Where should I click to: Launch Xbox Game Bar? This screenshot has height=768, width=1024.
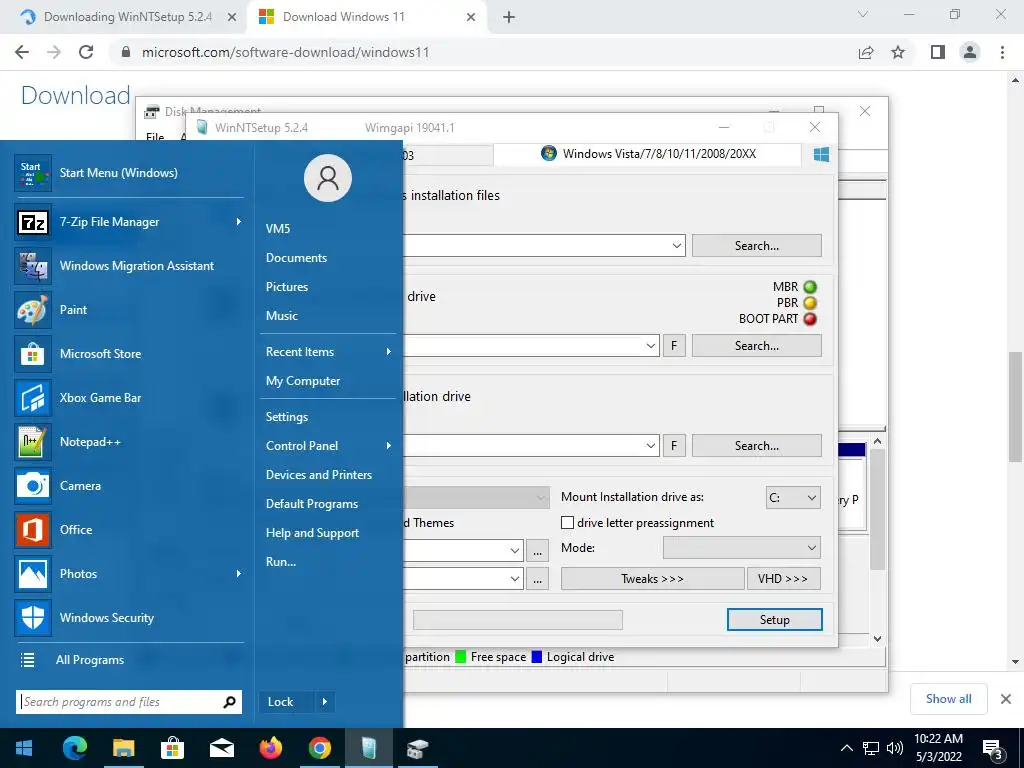(129, 398)
